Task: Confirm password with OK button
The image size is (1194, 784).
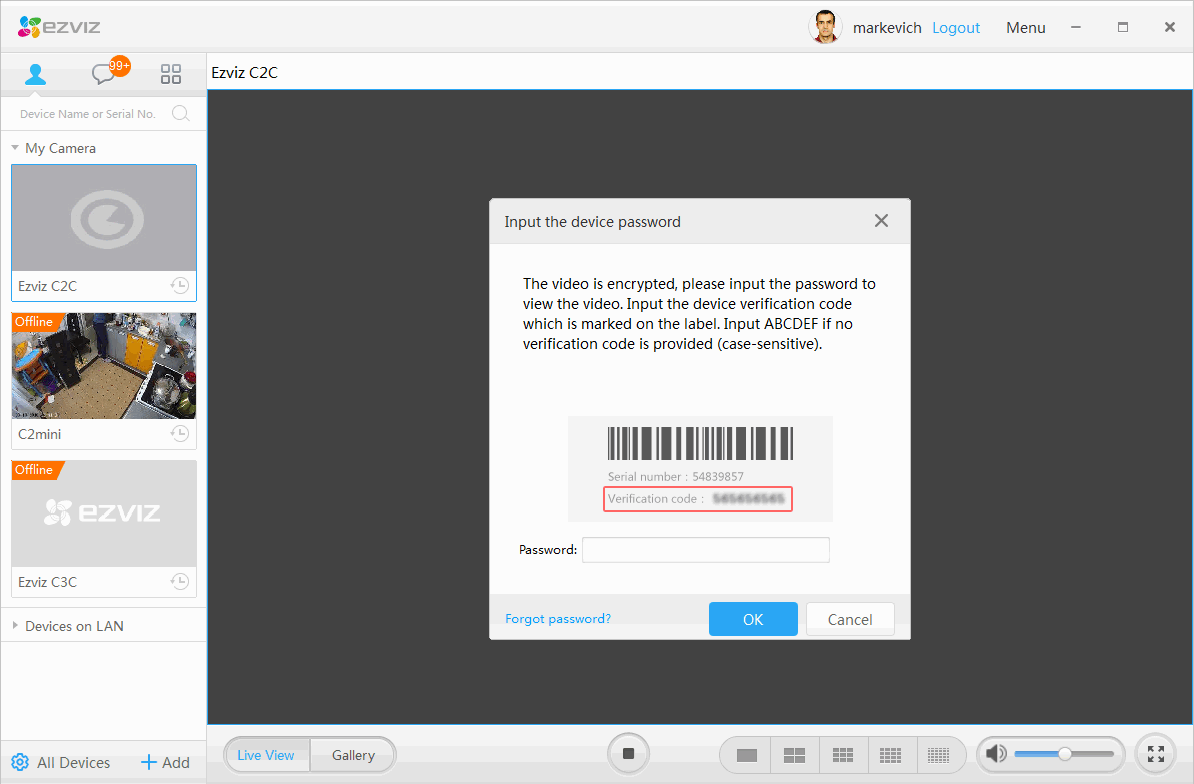Action: pos(753,619)
